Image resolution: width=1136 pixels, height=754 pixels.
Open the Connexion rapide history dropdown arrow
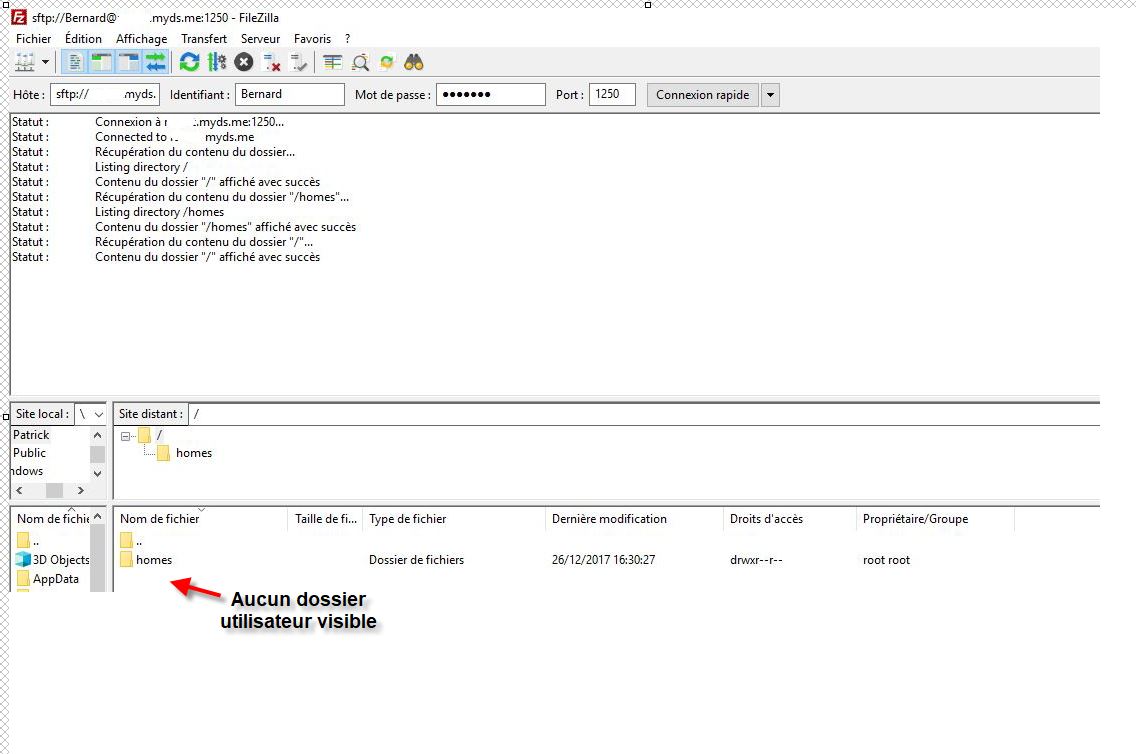pyautogui.click(x=770, y=95)
